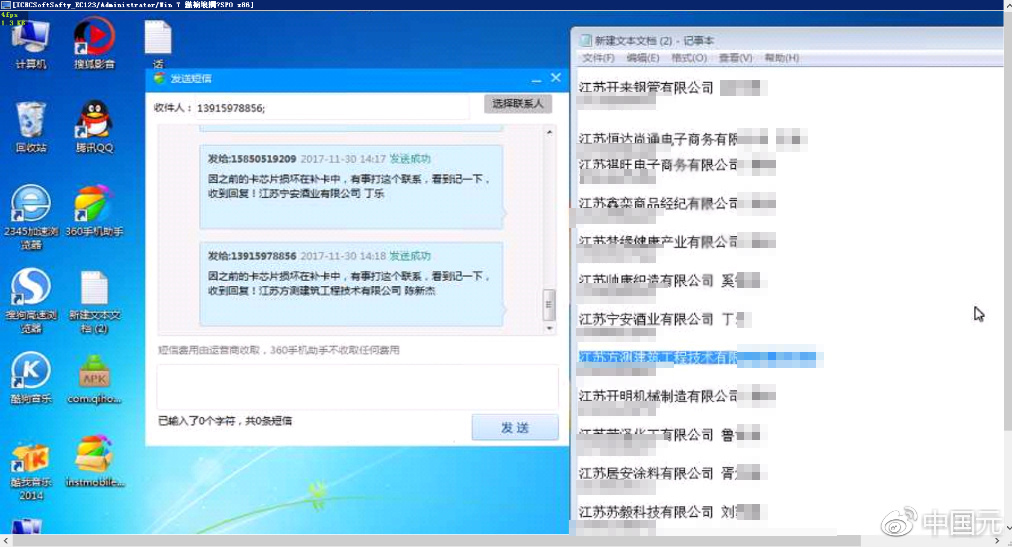Open the 查看(V) menu in Notepad

[735, 57]
